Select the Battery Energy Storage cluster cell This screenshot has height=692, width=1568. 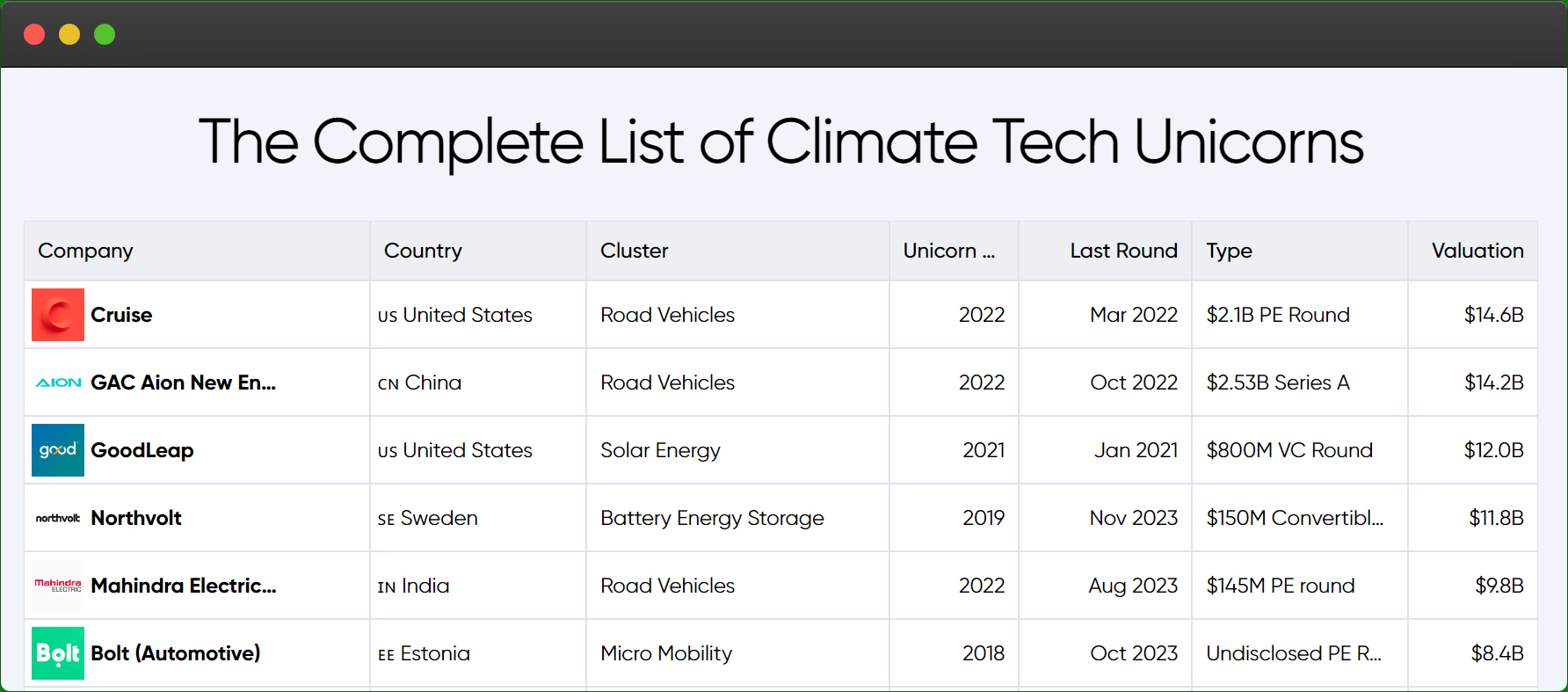[712, 518]
